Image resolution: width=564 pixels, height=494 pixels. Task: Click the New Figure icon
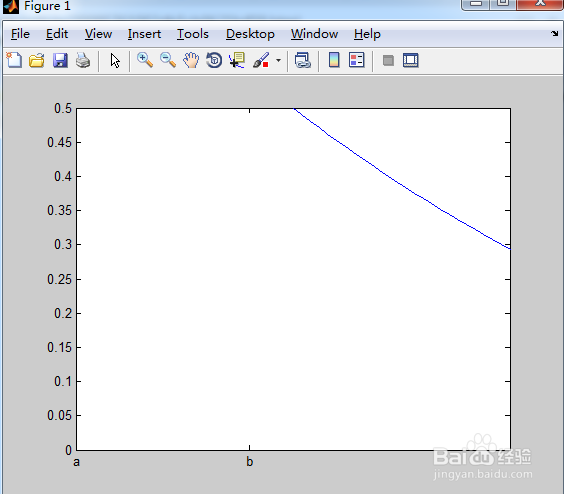pos(14,60)
